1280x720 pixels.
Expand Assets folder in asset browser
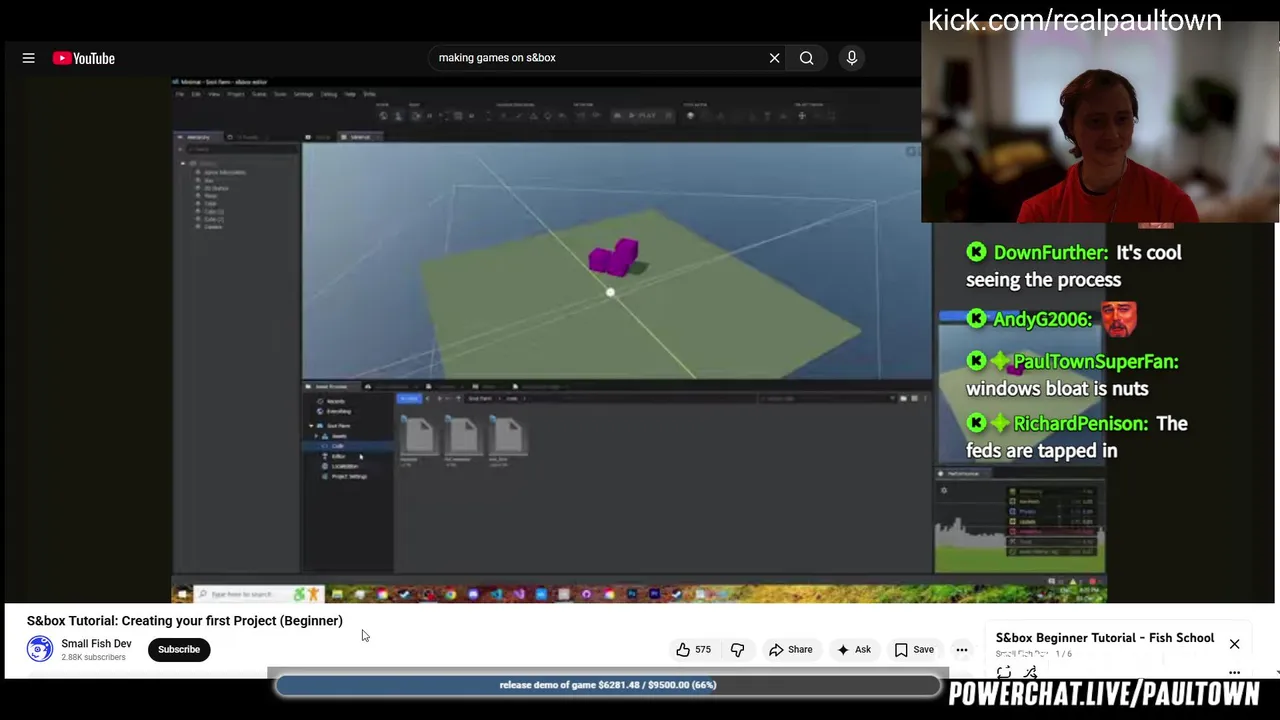coord(317,436)
